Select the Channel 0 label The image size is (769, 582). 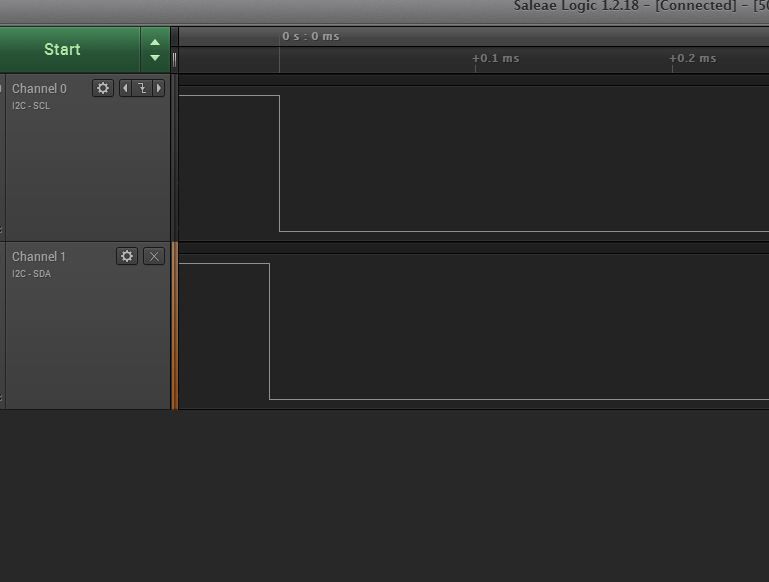(x=39, y=89)
